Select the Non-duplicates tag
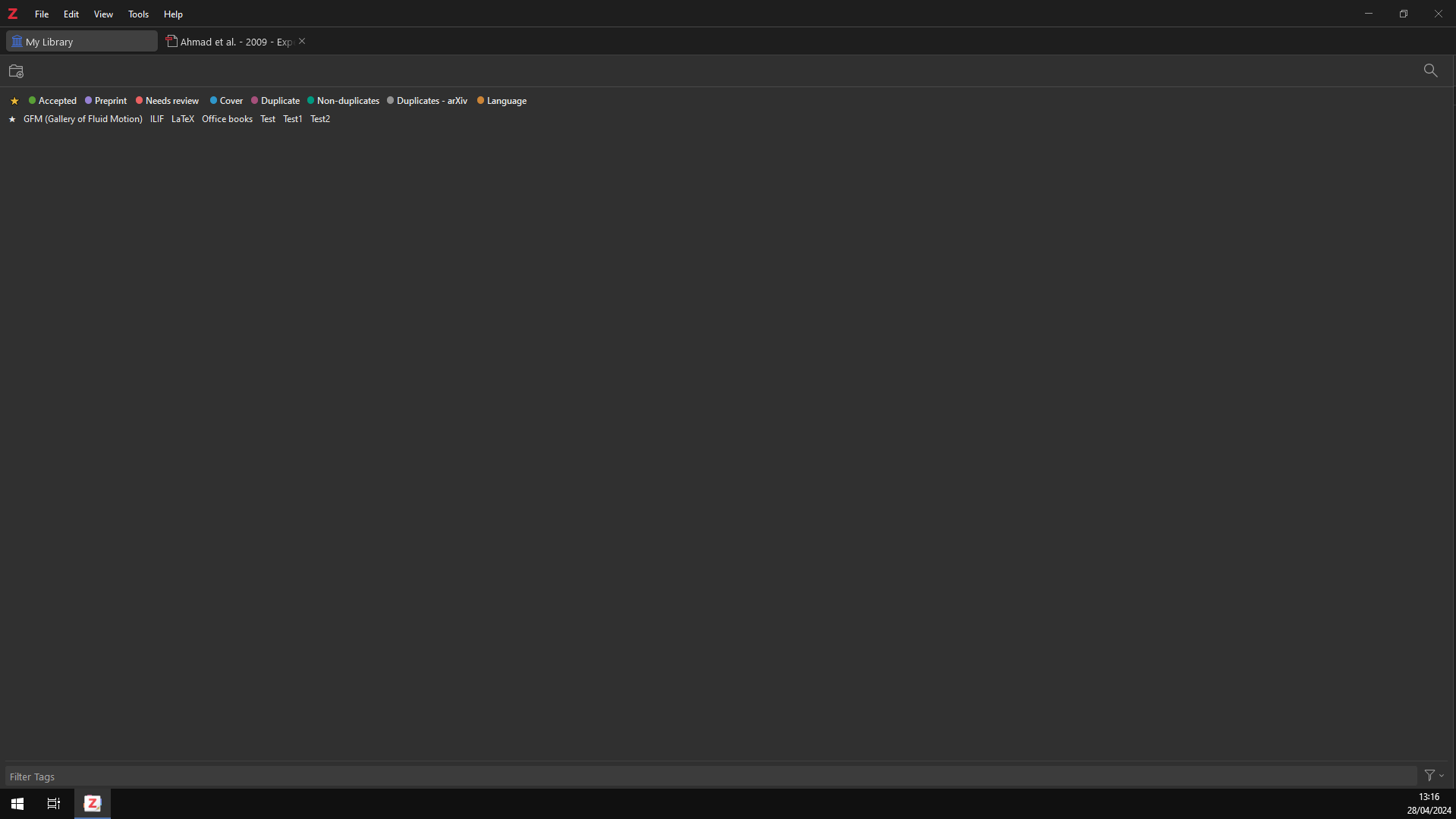The image size is (1456, 819). tap(343, 101)
